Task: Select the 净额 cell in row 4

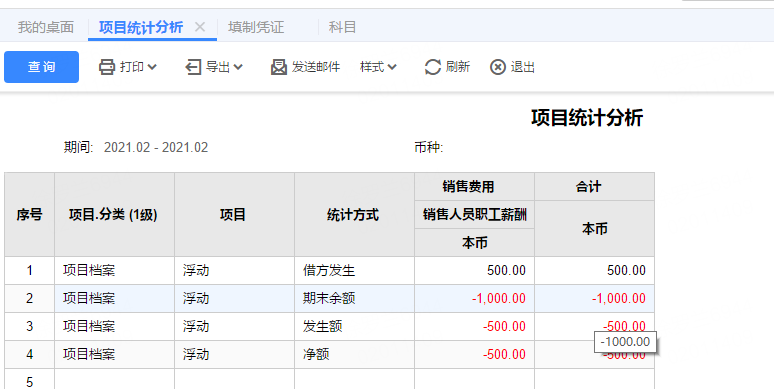Action: (x=354, y=354)
